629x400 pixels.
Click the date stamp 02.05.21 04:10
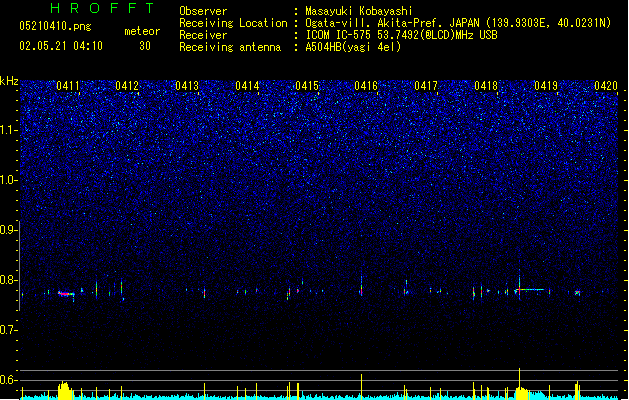pyautogui.click(x=61, y=46)
